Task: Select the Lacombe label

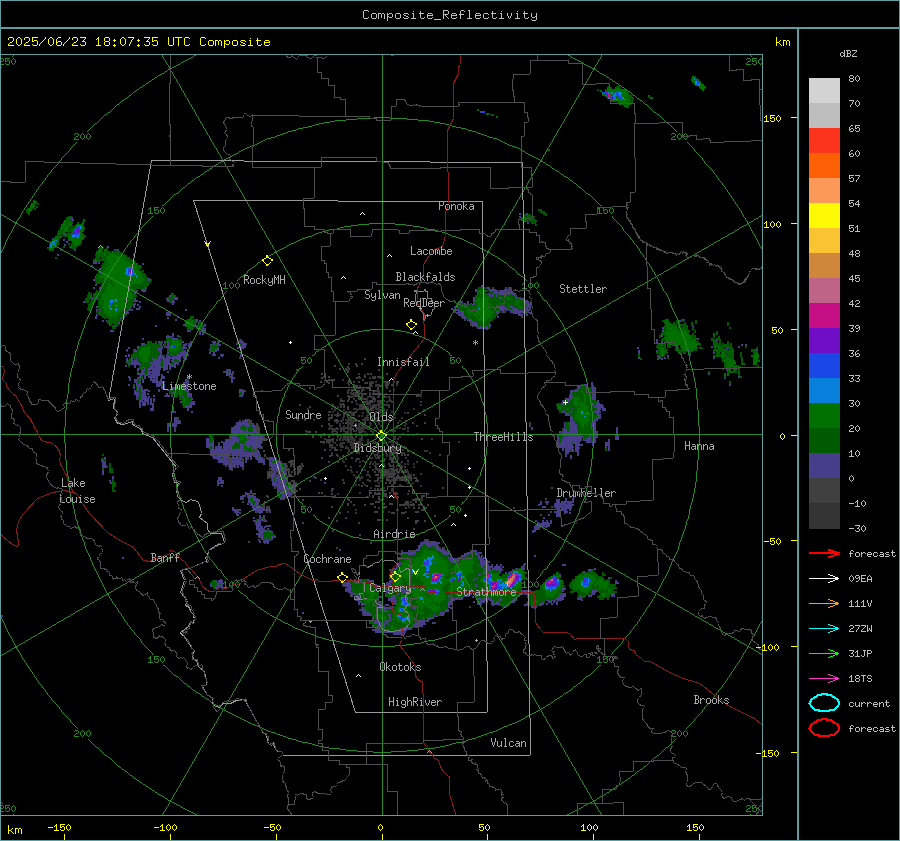Action: [431, 251]
